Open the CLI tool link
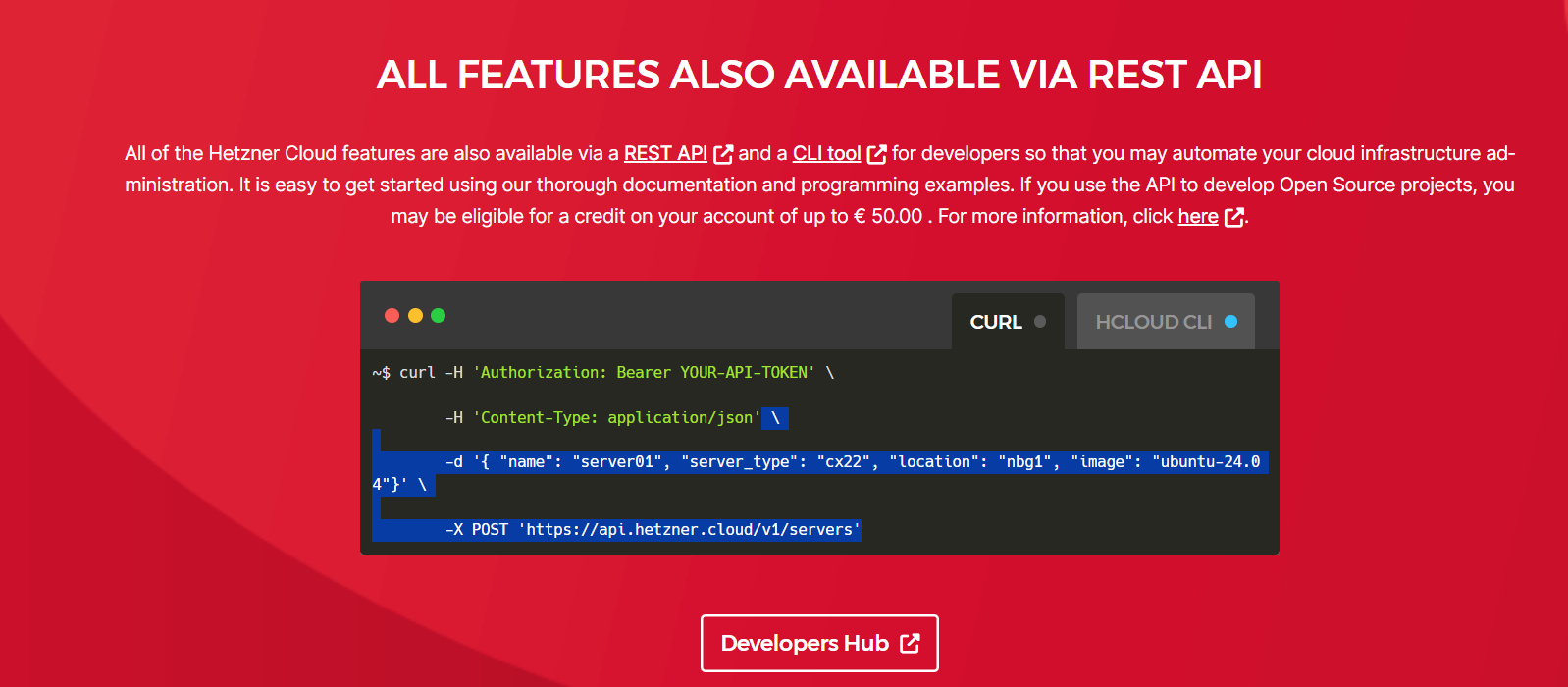The height and width of the screenshot is (687, 1568). 826,154
